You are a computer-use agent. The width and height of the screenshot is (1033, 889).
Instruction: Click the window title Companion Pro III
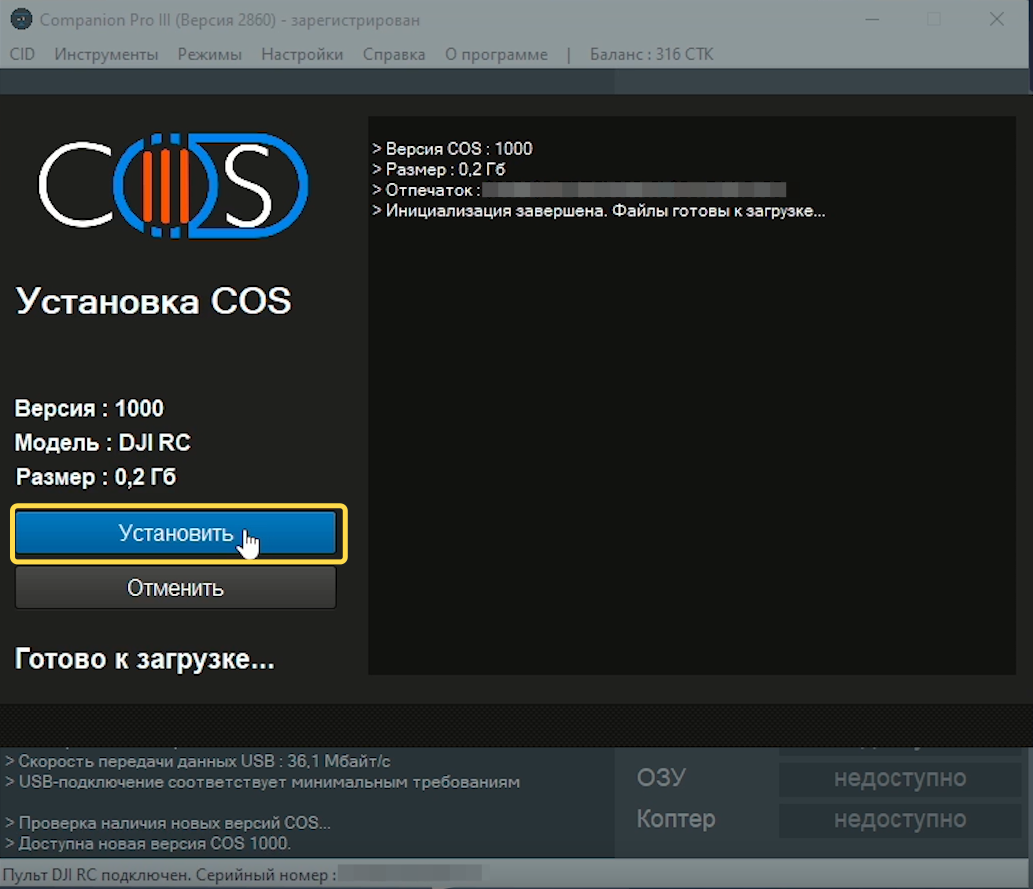229,20
